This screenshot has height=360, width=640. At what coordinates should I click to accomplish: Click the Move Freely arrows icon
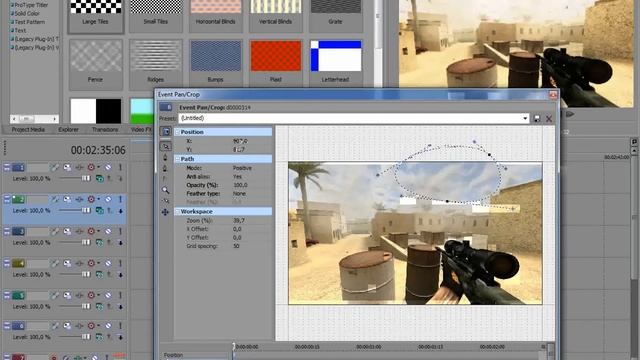(165, 212)
